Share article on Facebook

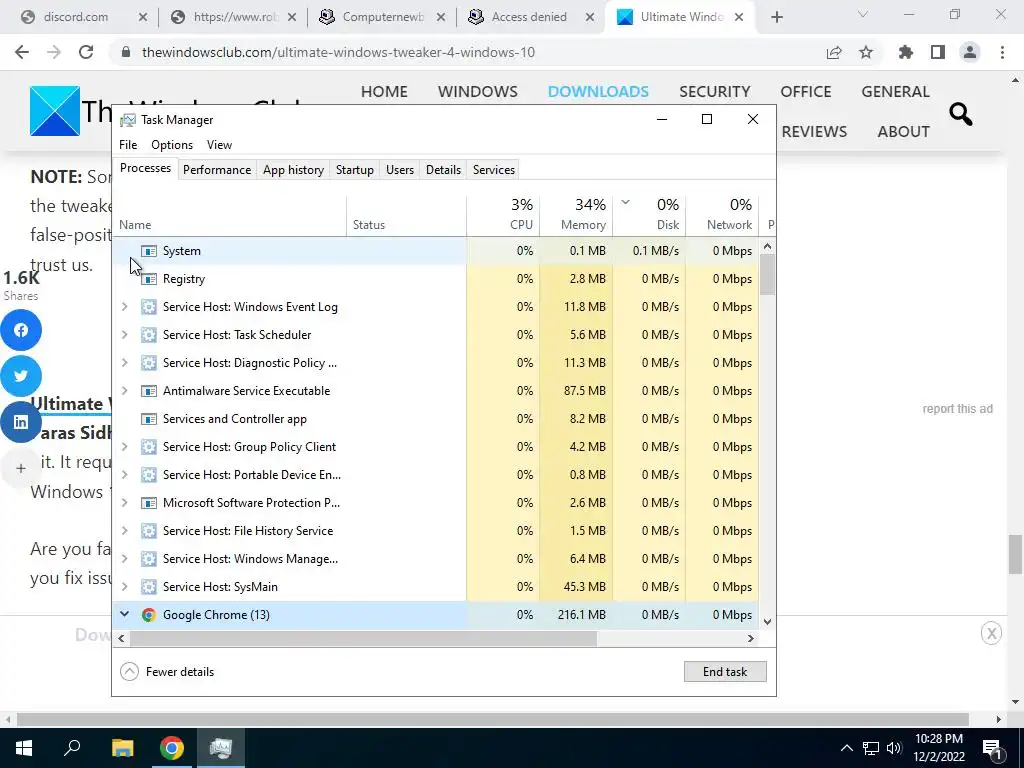tap(21, 330)
